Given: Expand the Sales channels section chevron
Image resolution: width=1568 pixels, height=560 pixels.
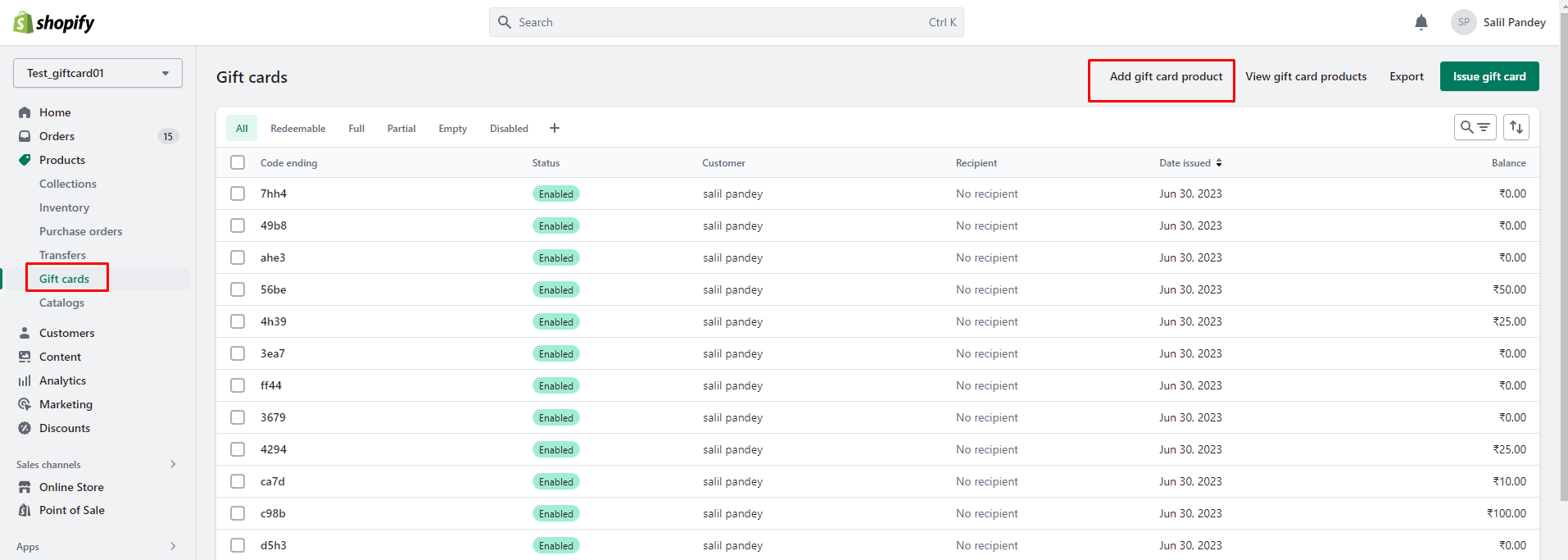Looking at the screenshot, I should (173, 464).
